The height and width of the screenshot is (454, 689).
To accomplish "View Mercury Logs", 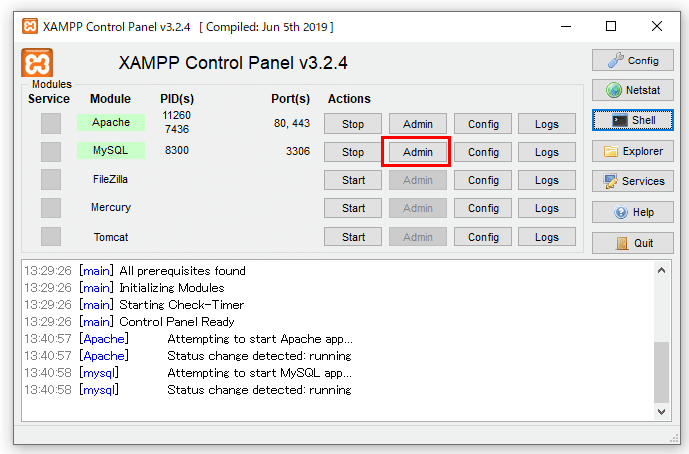I will pyautogui.click(x=547, y=208).
